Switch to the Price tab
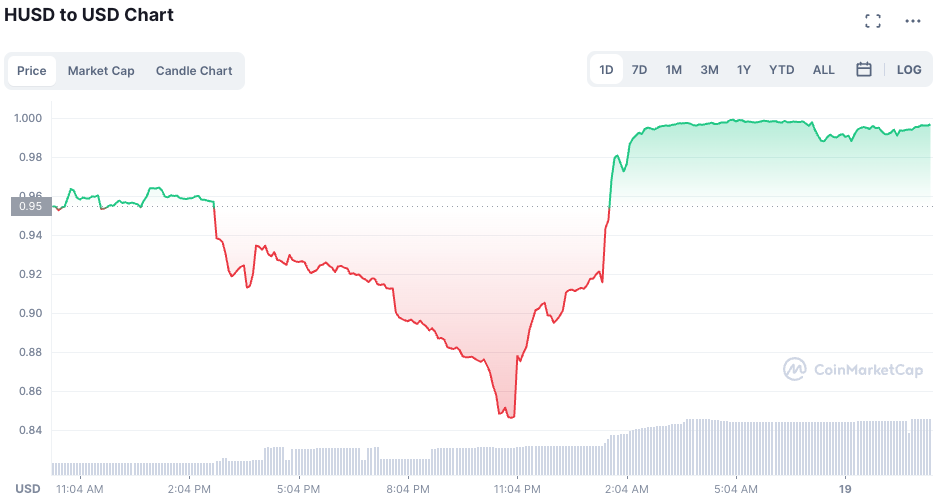The image size is (938, 499). [x=32, y=71]
